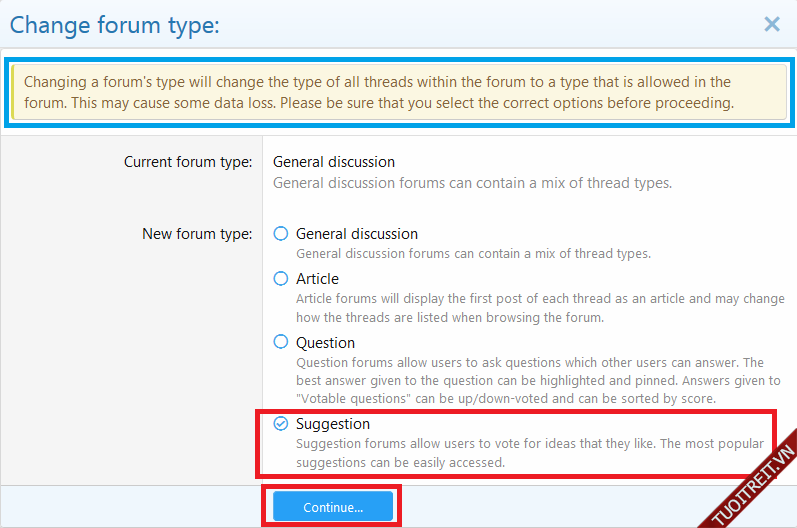The width and height of the screenshot is (797, 528).
Task: Click the checked Suggestion radio button
Action: pyautogui.click(x=281, y=424)
